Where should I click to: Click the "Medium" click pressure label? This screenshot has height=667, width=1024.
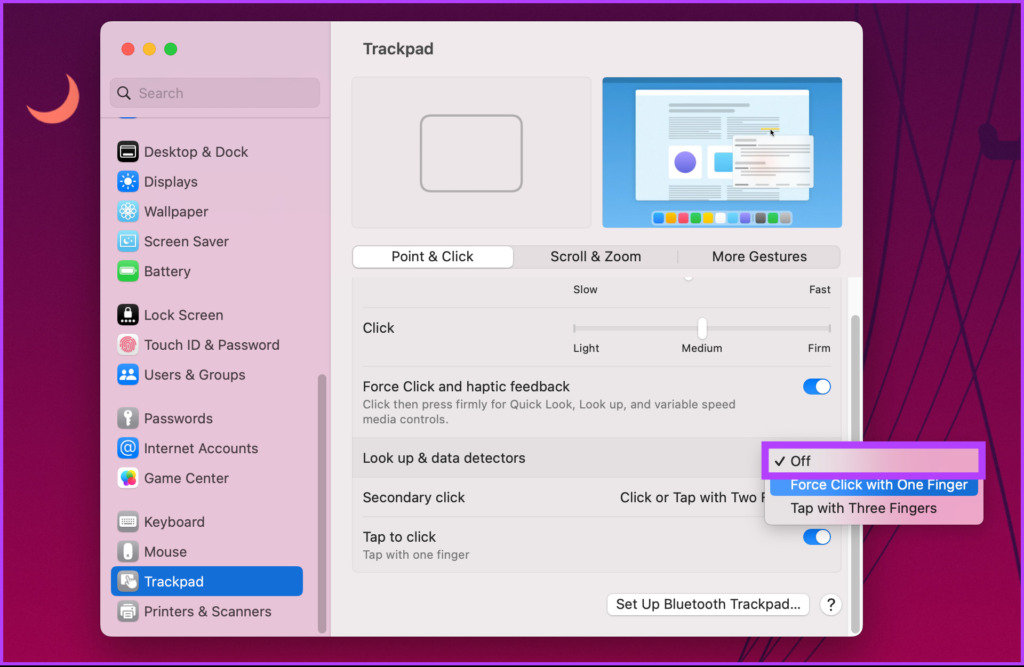[702, 348]
